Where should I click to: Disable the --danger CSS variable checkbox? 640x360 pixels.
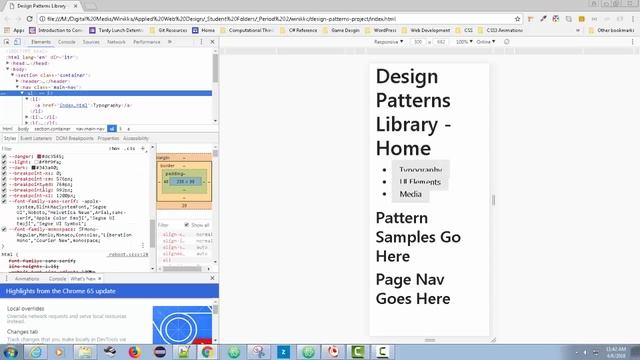pos(4,156)
